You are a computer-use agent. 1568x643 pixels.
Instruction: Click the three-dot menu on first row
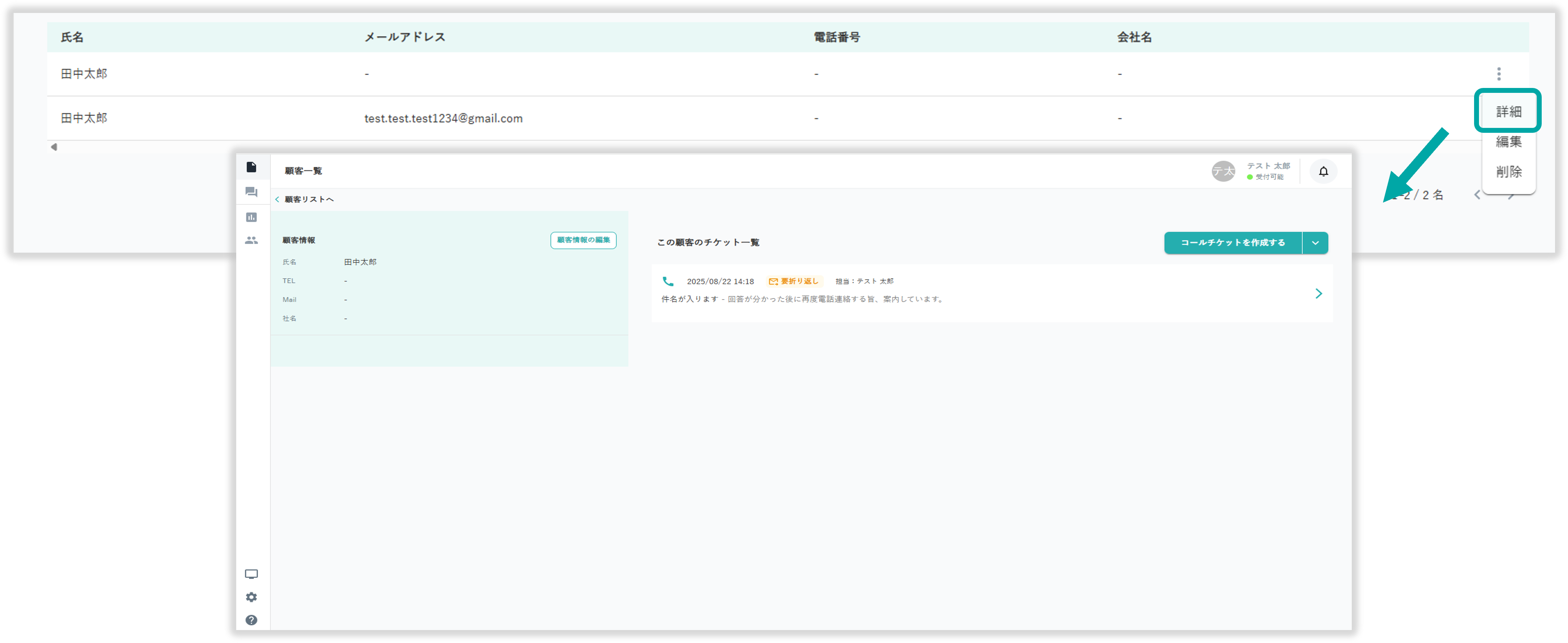click(1499, 74)
